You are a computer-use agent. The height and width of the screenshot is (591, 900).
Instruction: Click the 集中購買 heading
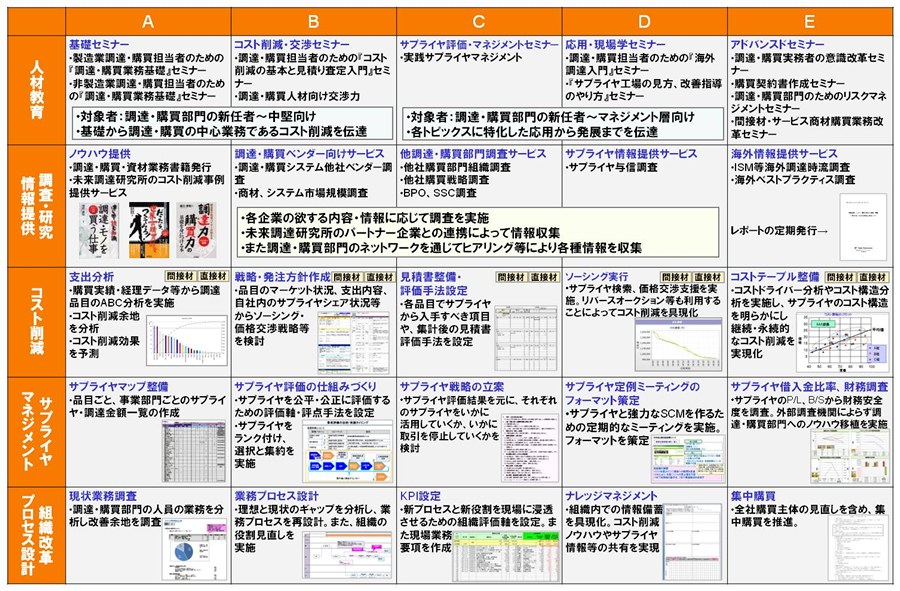[753, 496]
